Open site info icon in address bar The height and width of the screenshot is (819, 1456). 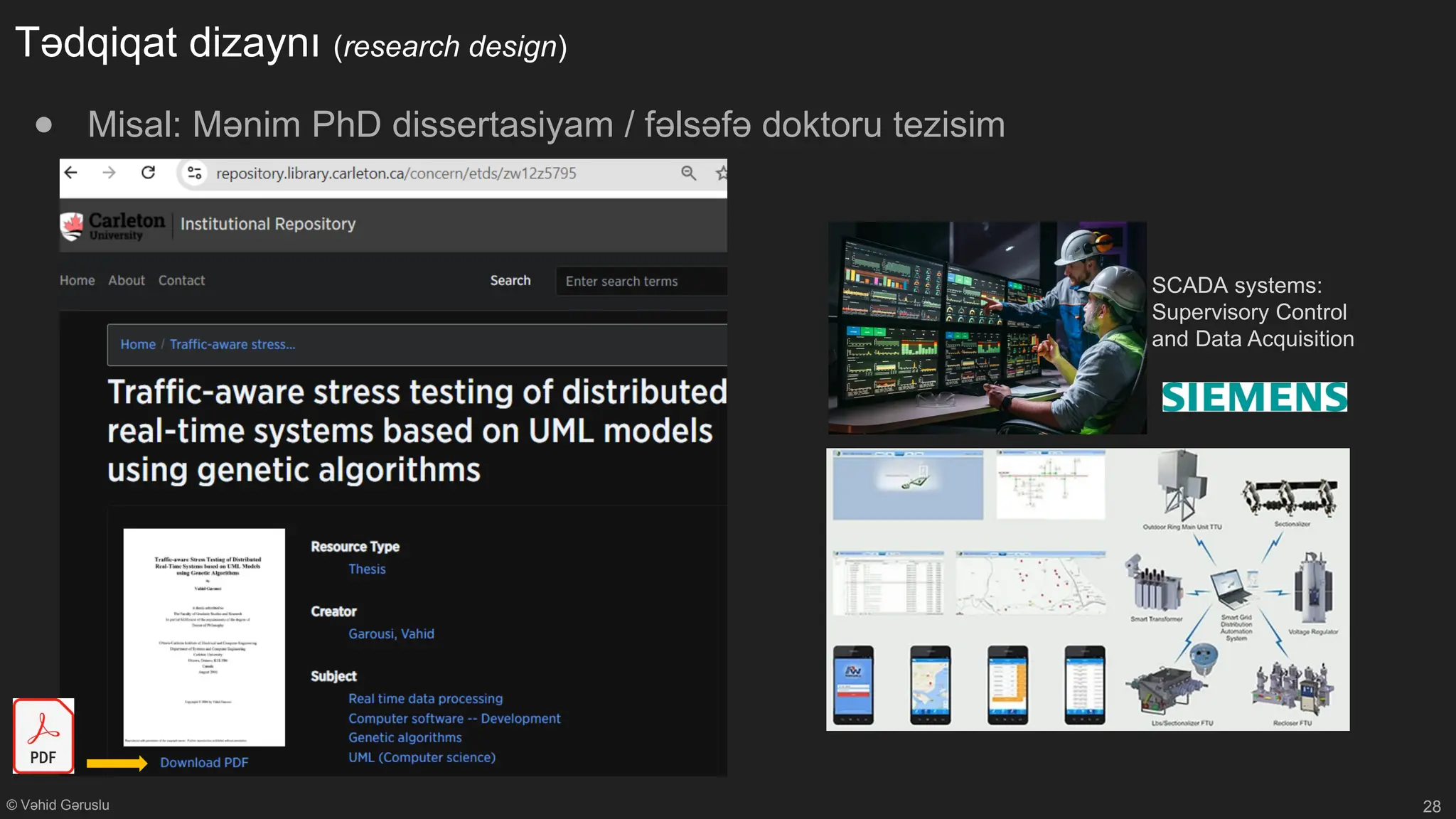click(194, 173)
